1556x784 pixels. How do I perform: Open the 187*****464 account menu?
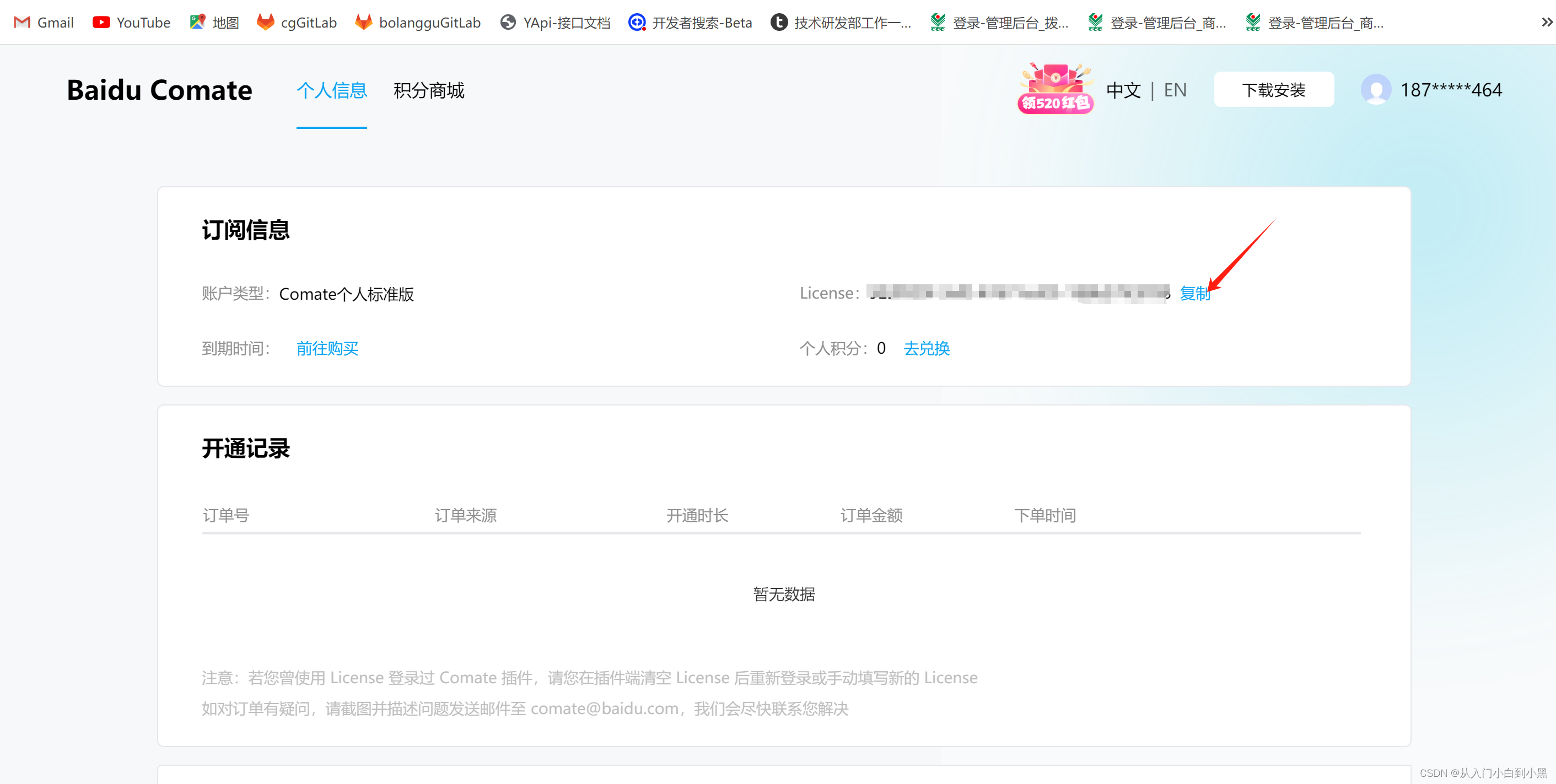click(1451, 90)
